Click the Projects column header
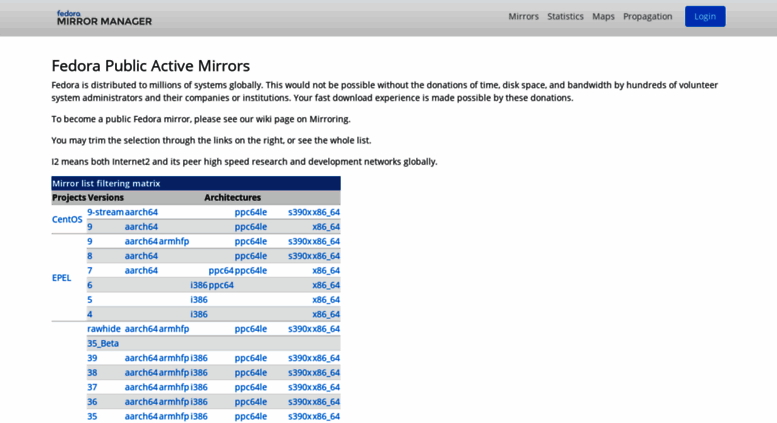The image size is (777, 423). 69,198
